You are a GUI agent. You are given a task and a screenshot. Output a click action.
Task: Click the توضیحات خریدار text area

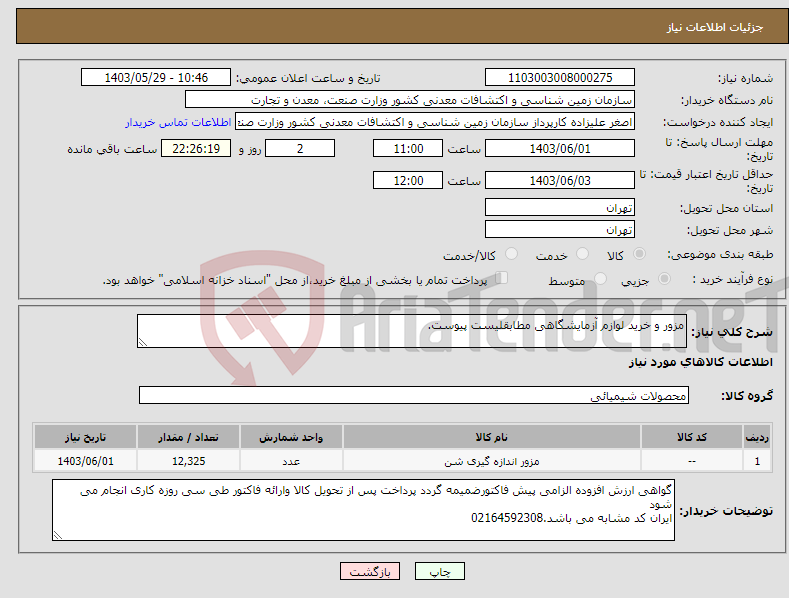[x=363, y=510]
